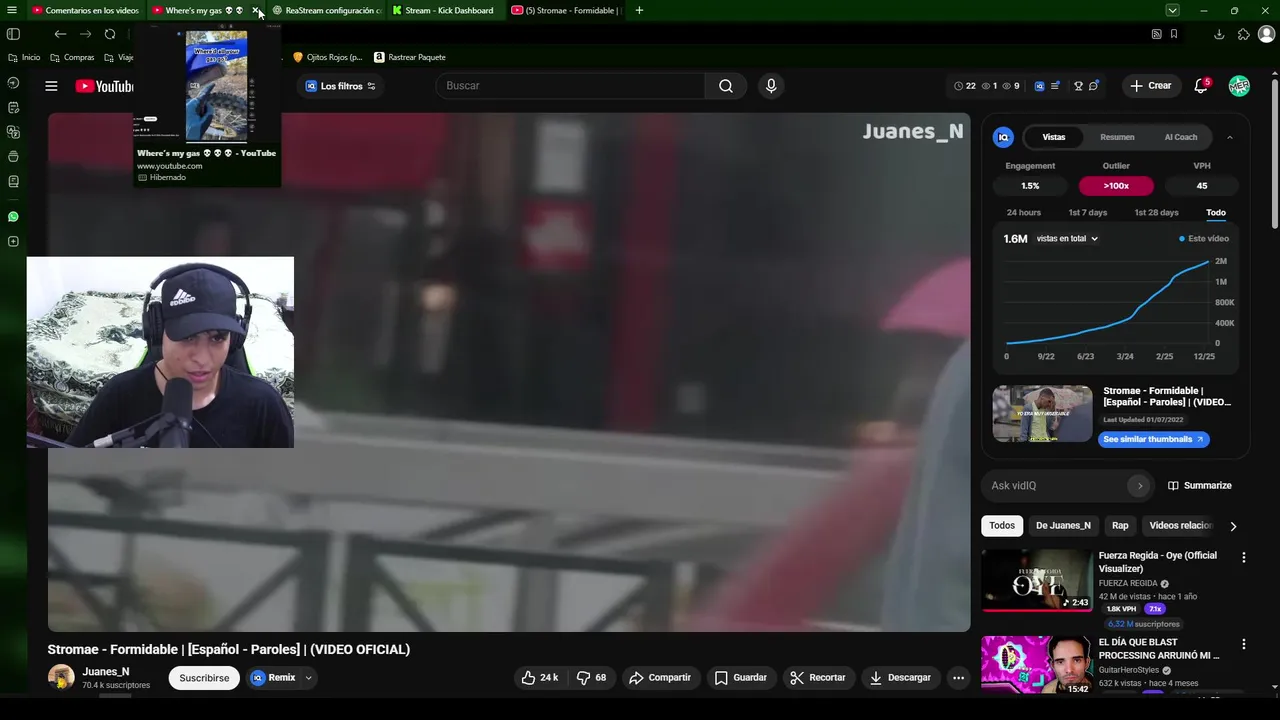Open the vidIQ chat bubble icon

pyautogui.click(x=1094, y=86)
